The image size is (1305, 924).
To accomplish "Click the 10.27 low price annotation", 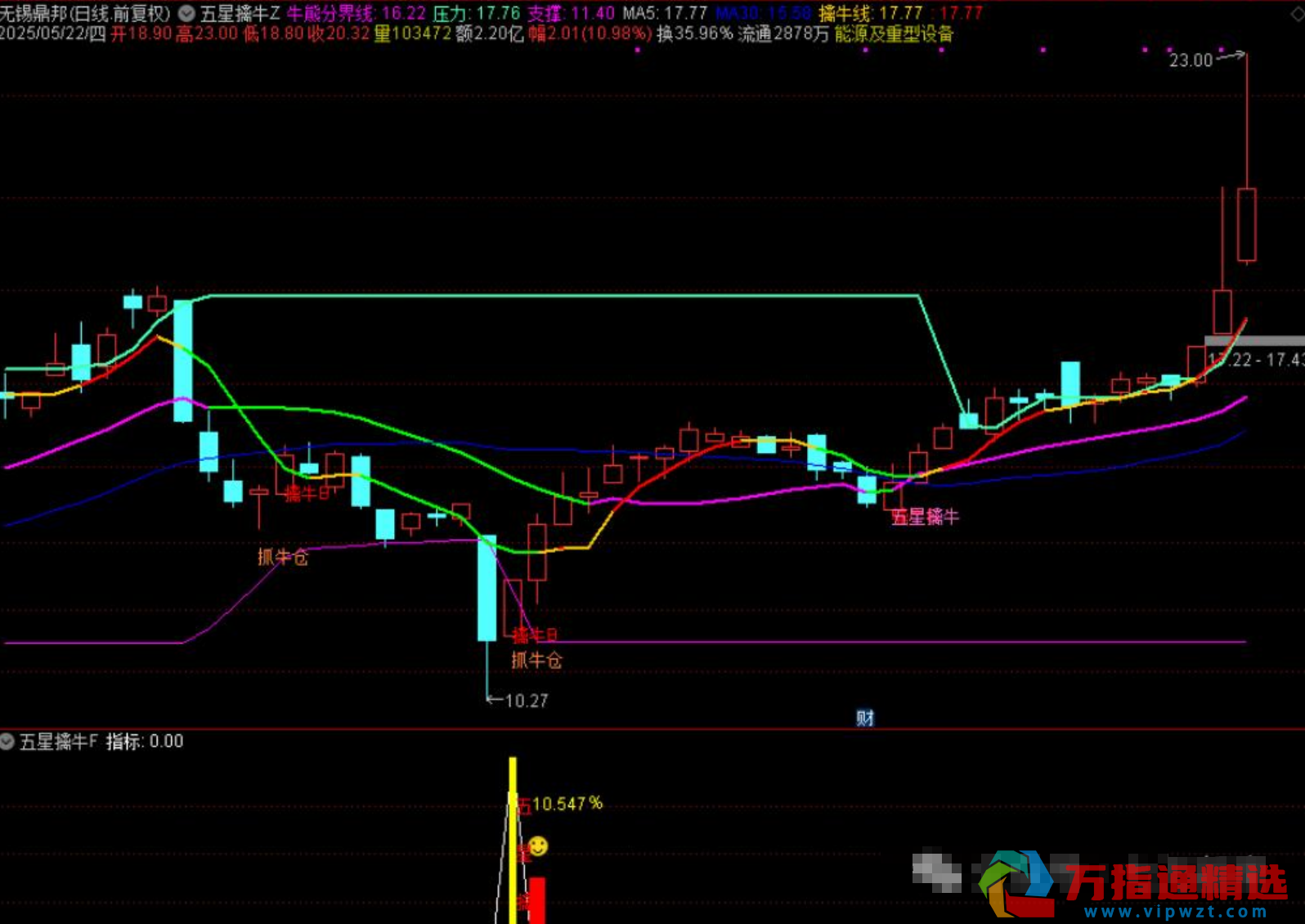I will tap(527, 701).
